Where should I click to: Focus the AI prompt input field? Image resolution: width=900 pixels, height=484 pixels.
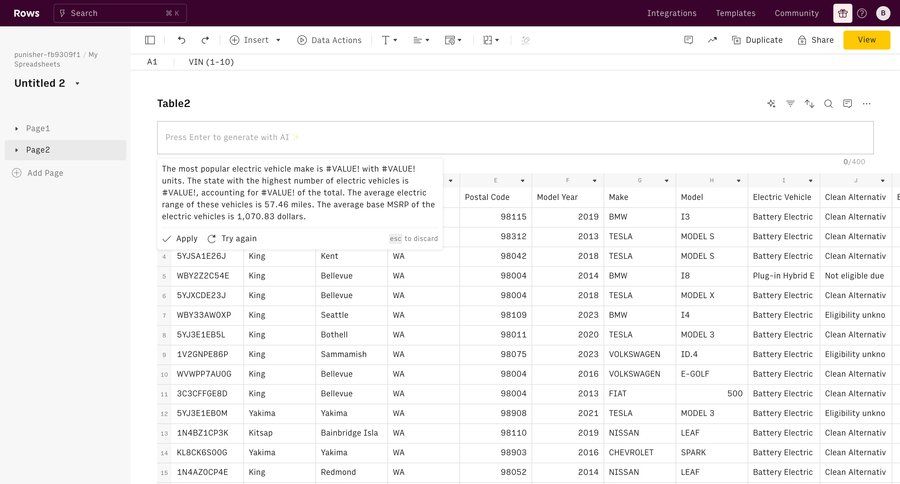[515, 137]
